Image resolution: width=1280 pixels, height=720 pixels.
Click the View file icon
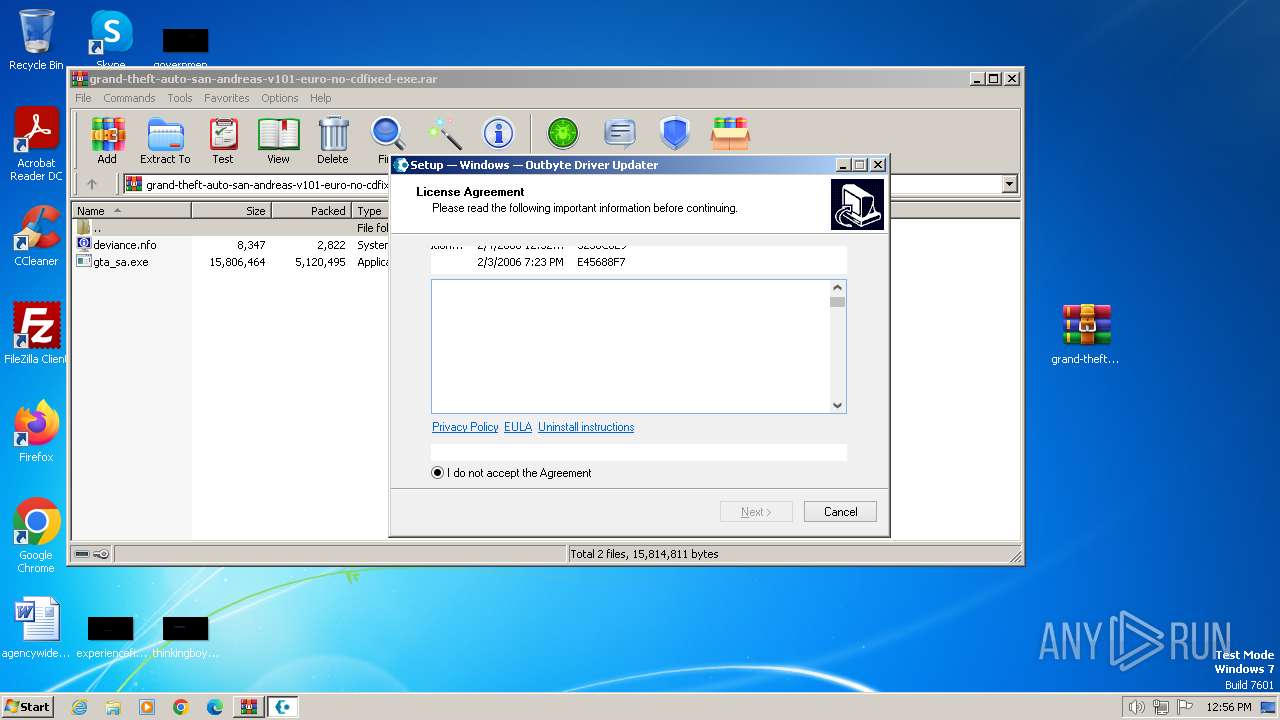[278, 140]
